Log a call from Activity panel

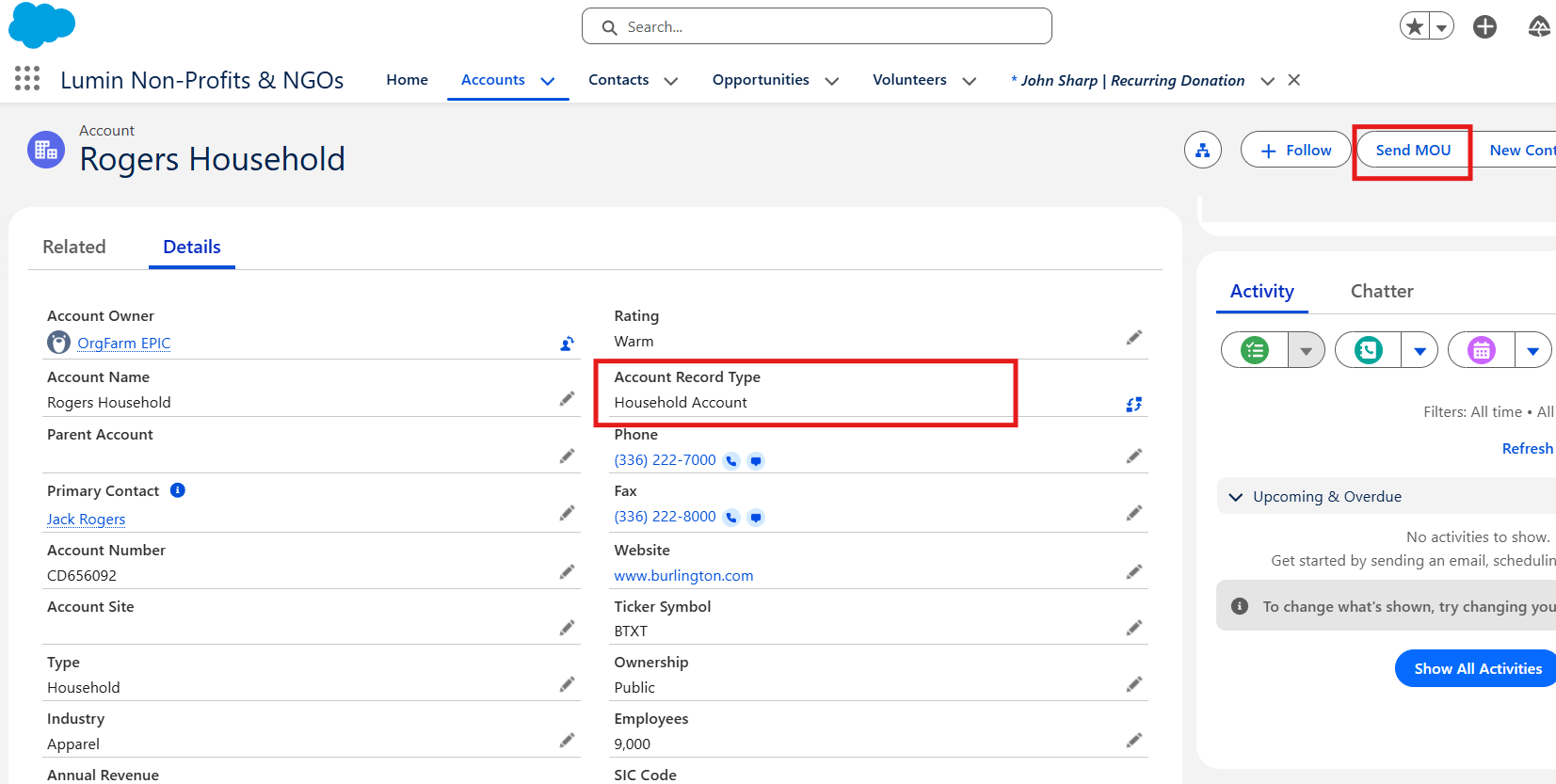[x=1369, y=350]
